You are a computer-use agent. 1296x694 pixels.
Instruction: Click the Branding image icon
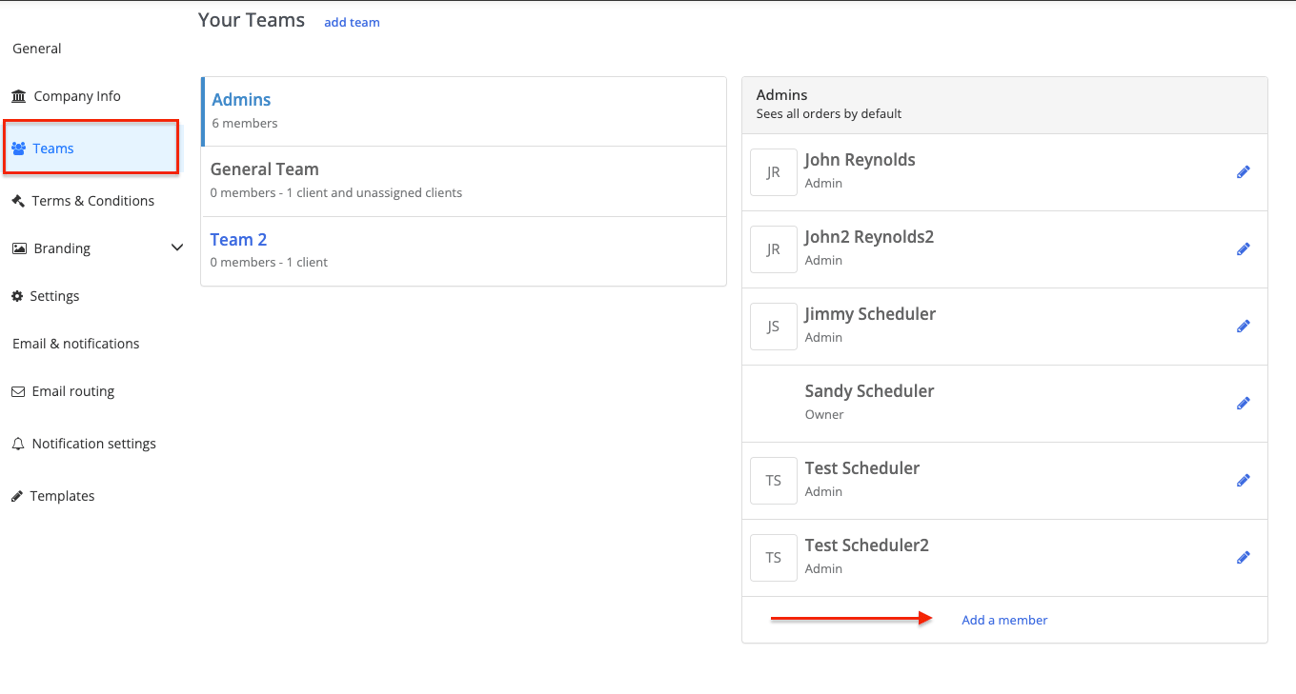tap(17, 248)
